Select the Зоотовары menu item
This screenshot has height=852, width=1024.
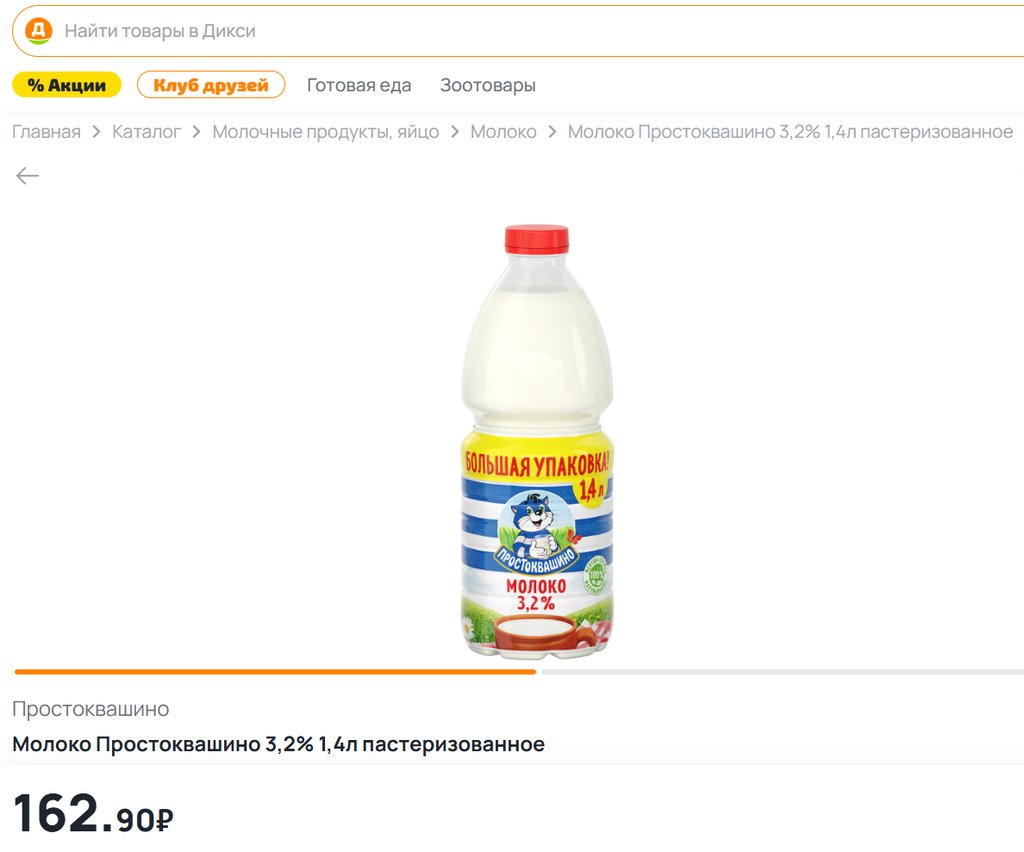[488, 86]
